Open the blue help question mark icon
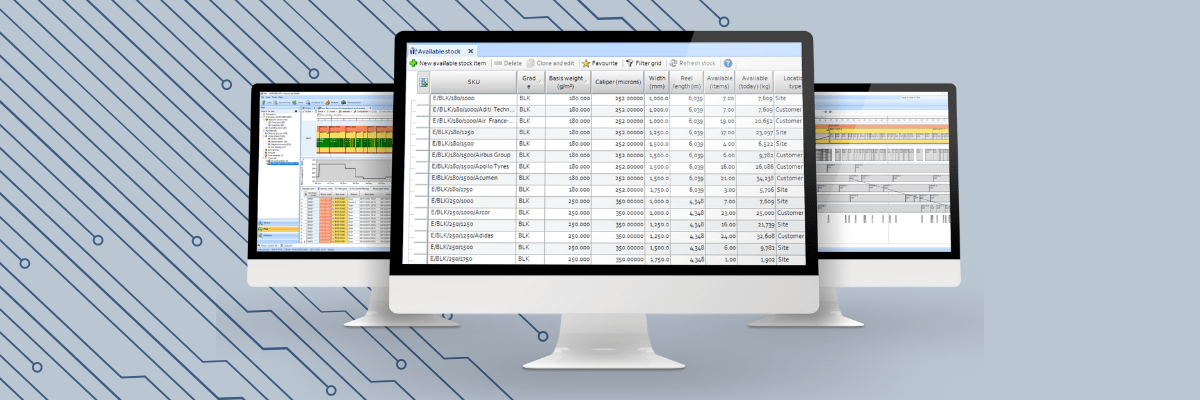The height and width of the screenshot is (400, 1200). [x=728, y=63]
